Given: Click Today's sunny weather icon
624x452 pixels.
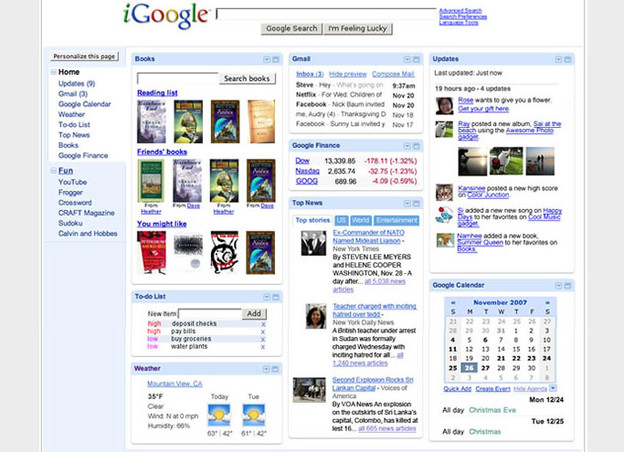Looking at the screenshot, I should tap(219, 415).
